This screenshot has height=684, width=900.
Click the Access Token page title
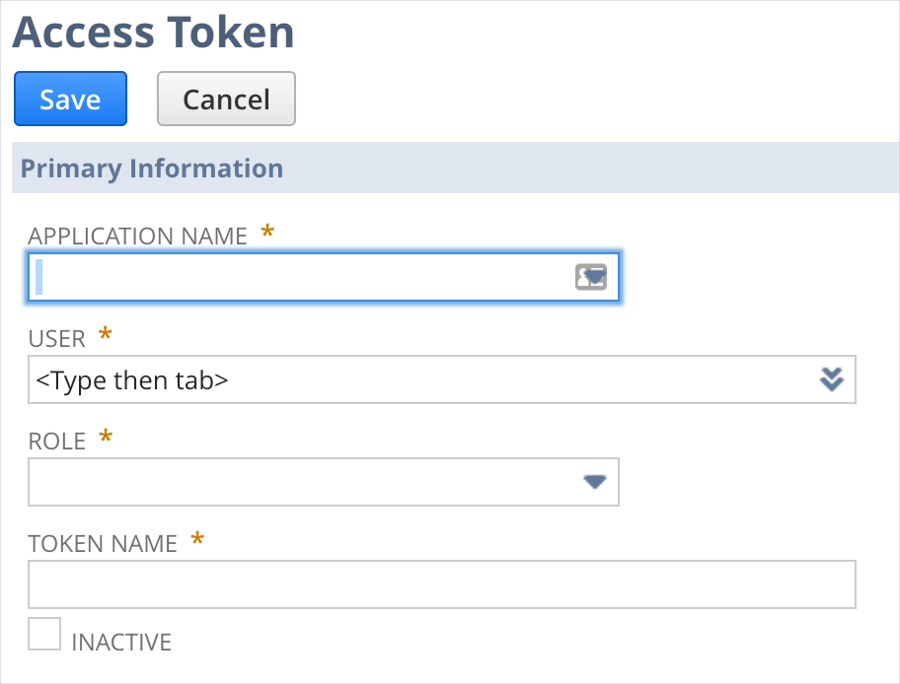[153, 32]
